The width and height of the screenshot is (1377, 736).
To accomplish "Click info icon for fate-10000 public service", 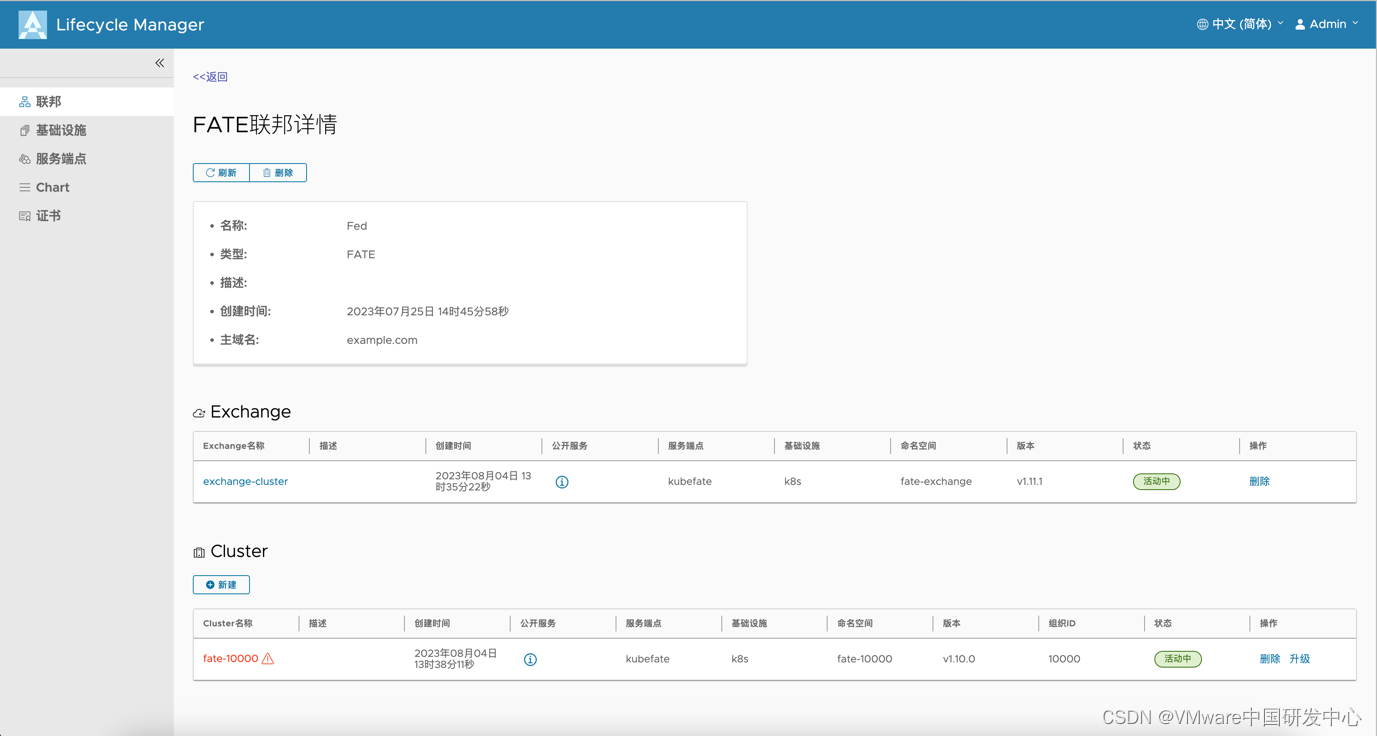I will 530,659.
